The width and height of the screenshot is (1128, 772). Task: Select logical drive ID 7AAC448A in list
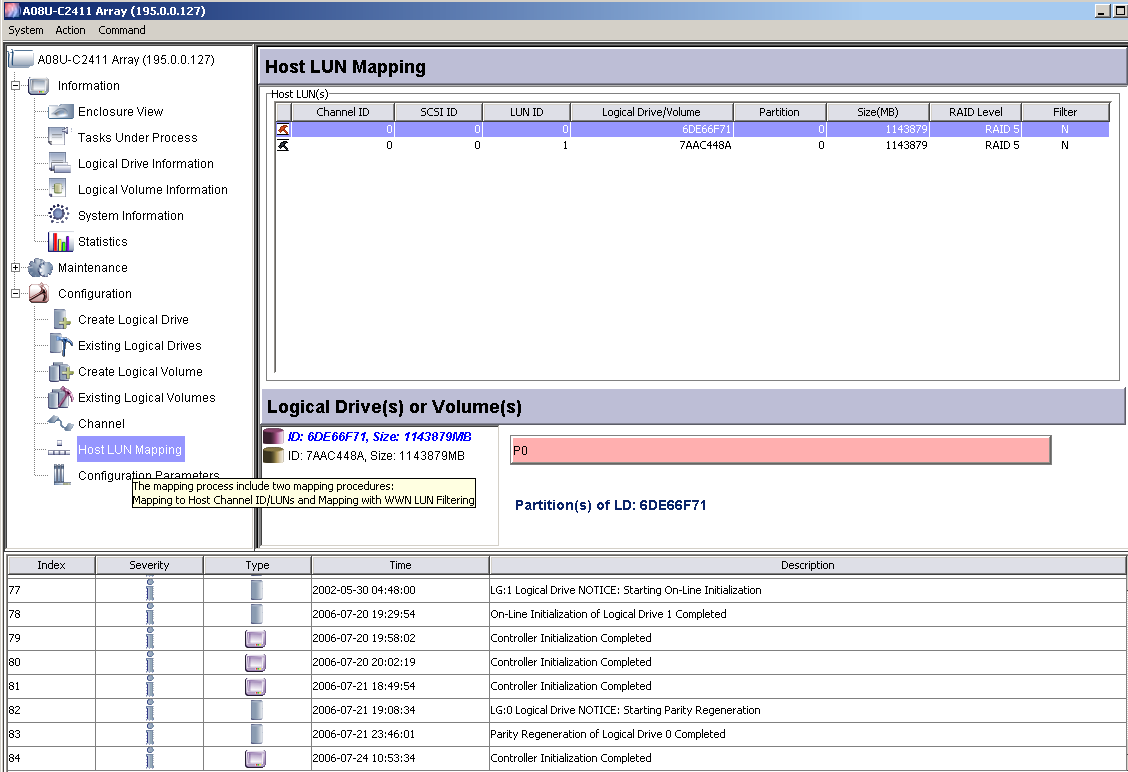[x=375, y=456]
